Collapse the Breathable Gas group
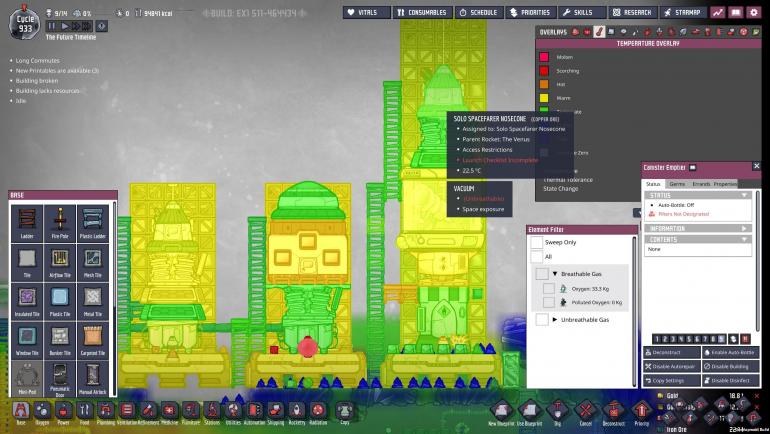This screenshot has width=770, height=434. (555, 274)
